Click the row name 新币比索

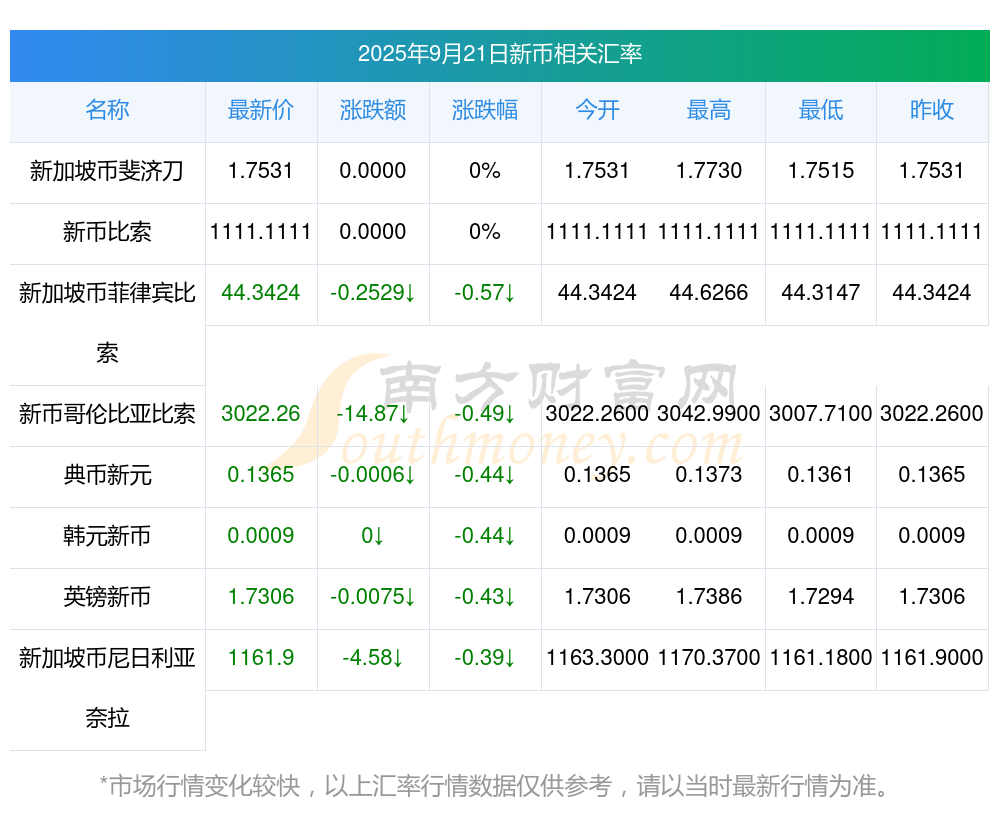[x=107, y=232]
